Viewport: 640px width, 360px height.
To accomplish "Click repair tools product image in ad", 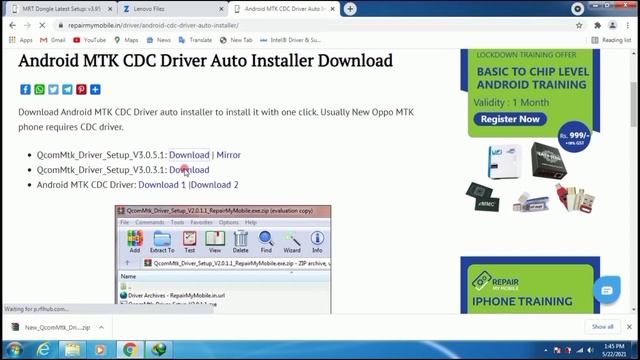I will click(x=530, y=178).
